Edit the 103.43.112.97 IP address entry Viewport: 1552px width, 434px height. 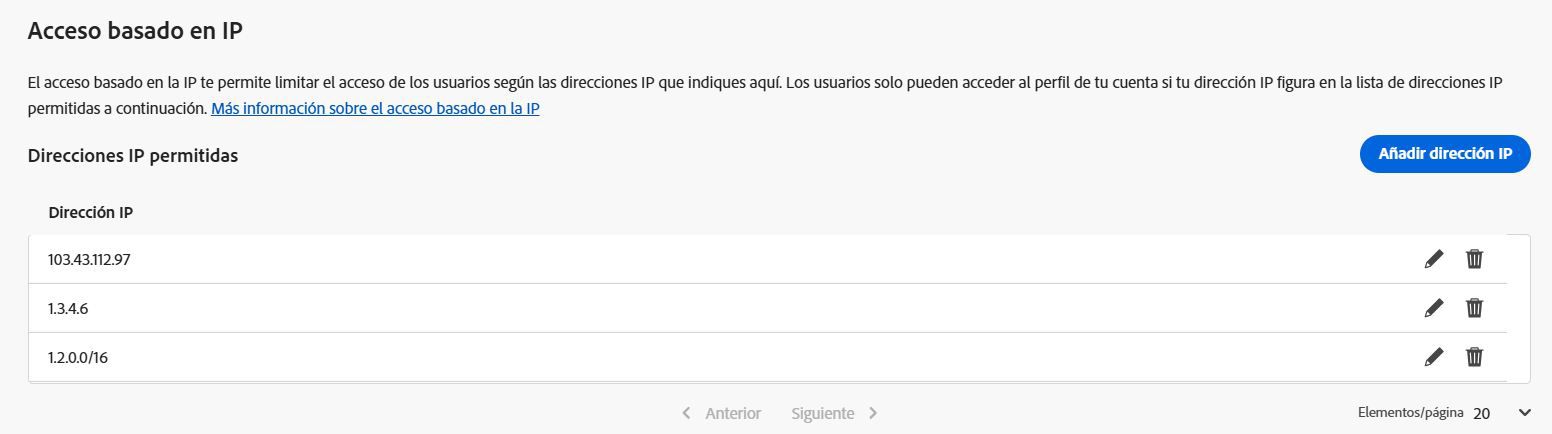pyautogui.click(x=1434, y=259)
